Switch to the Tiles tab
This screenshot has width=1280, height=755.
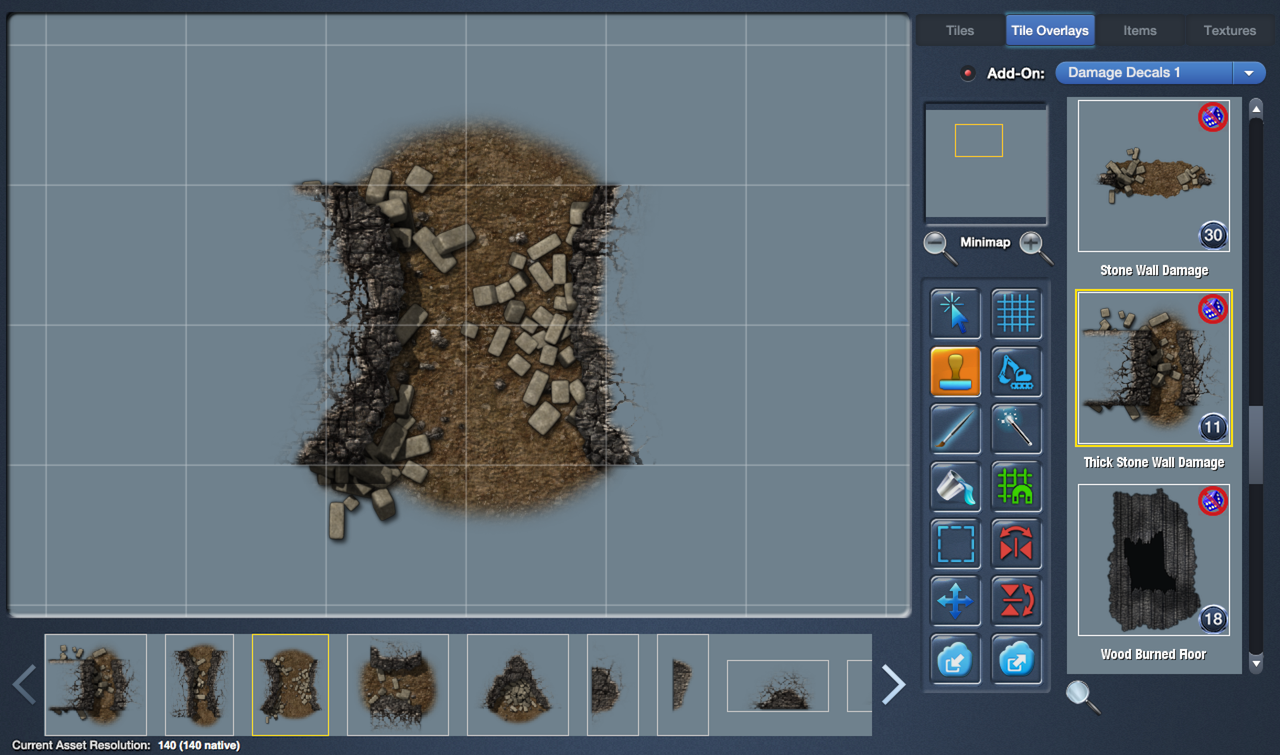pyautogui.click(x=959, y=30)
